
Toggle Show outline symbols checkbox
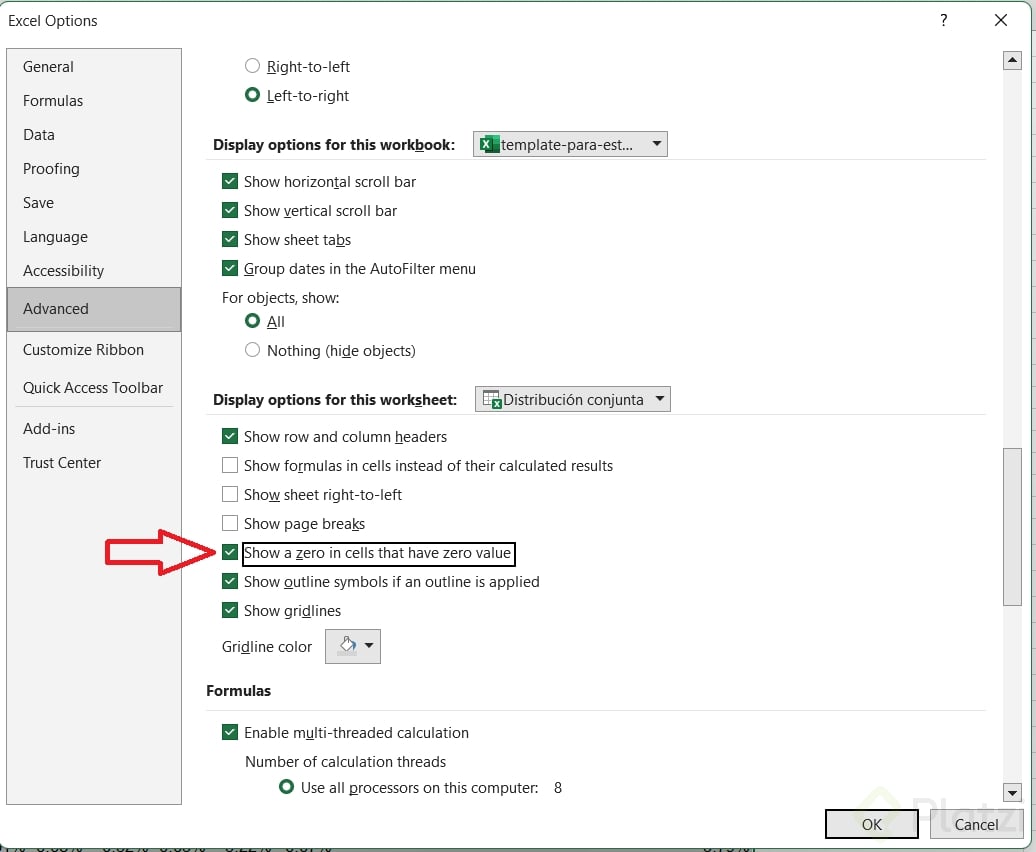(230, 581)
